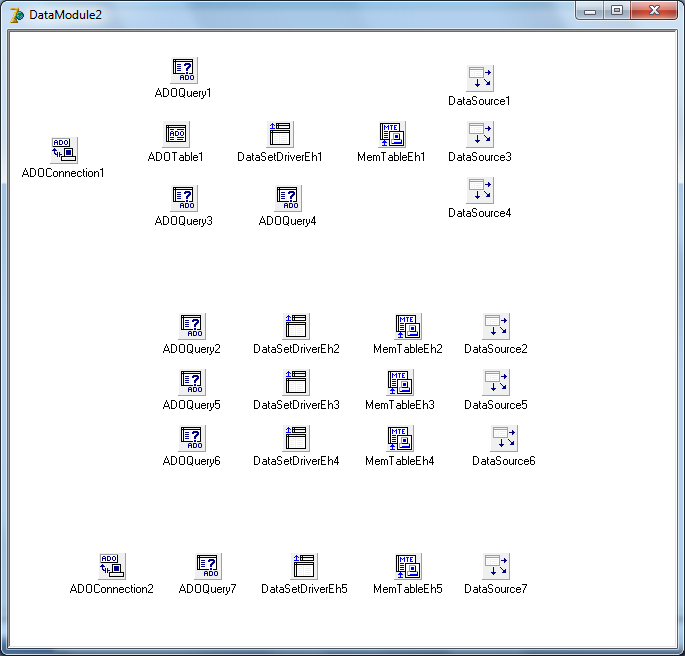Click the "DataSource7" label text
This screenshot has height=656, width=685.
(x=496, y=589)
